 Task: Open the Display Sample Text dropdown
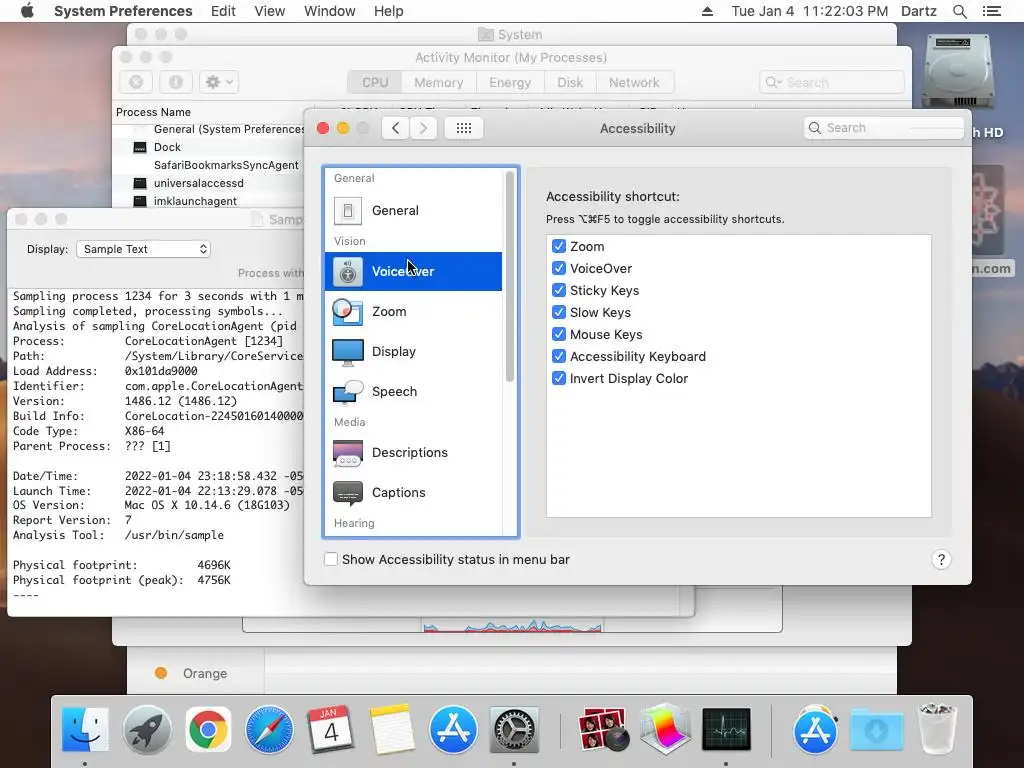(144, 249)
